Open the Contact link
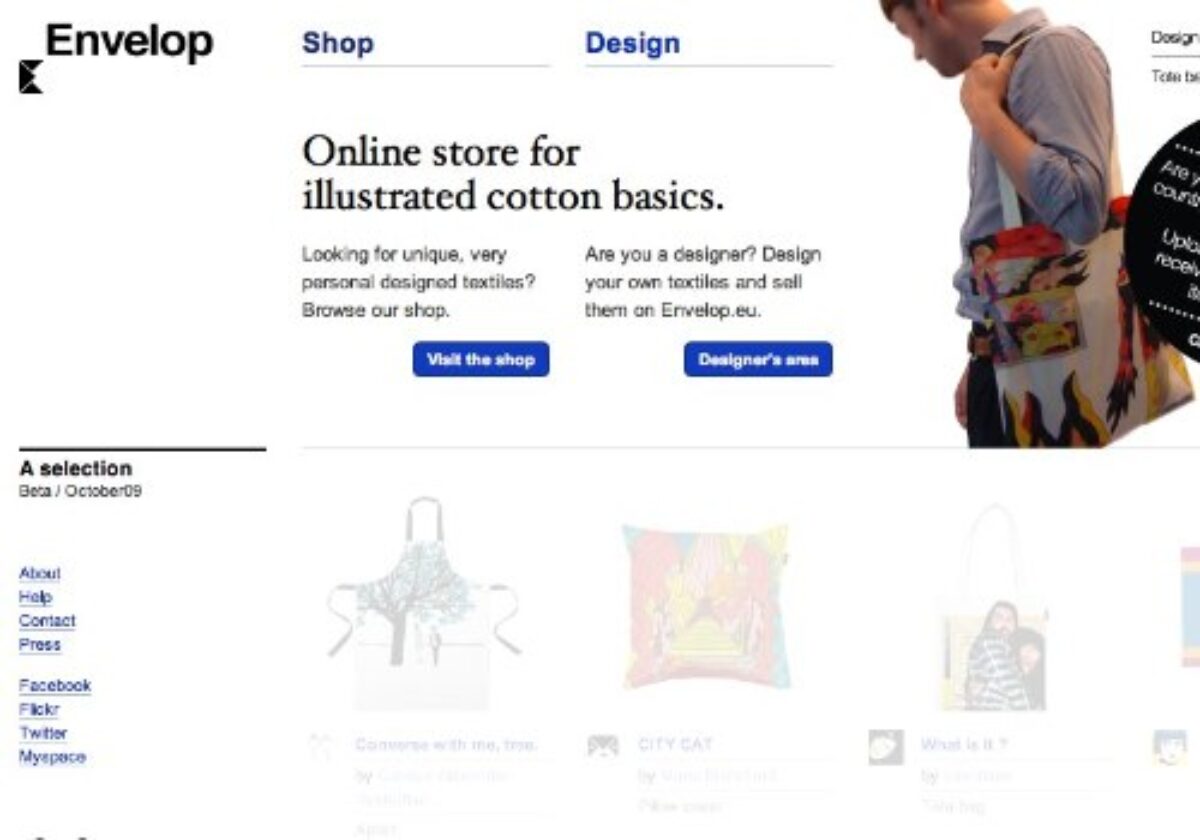Screen dimensions: 1200x840 click(x=47, y=621)
